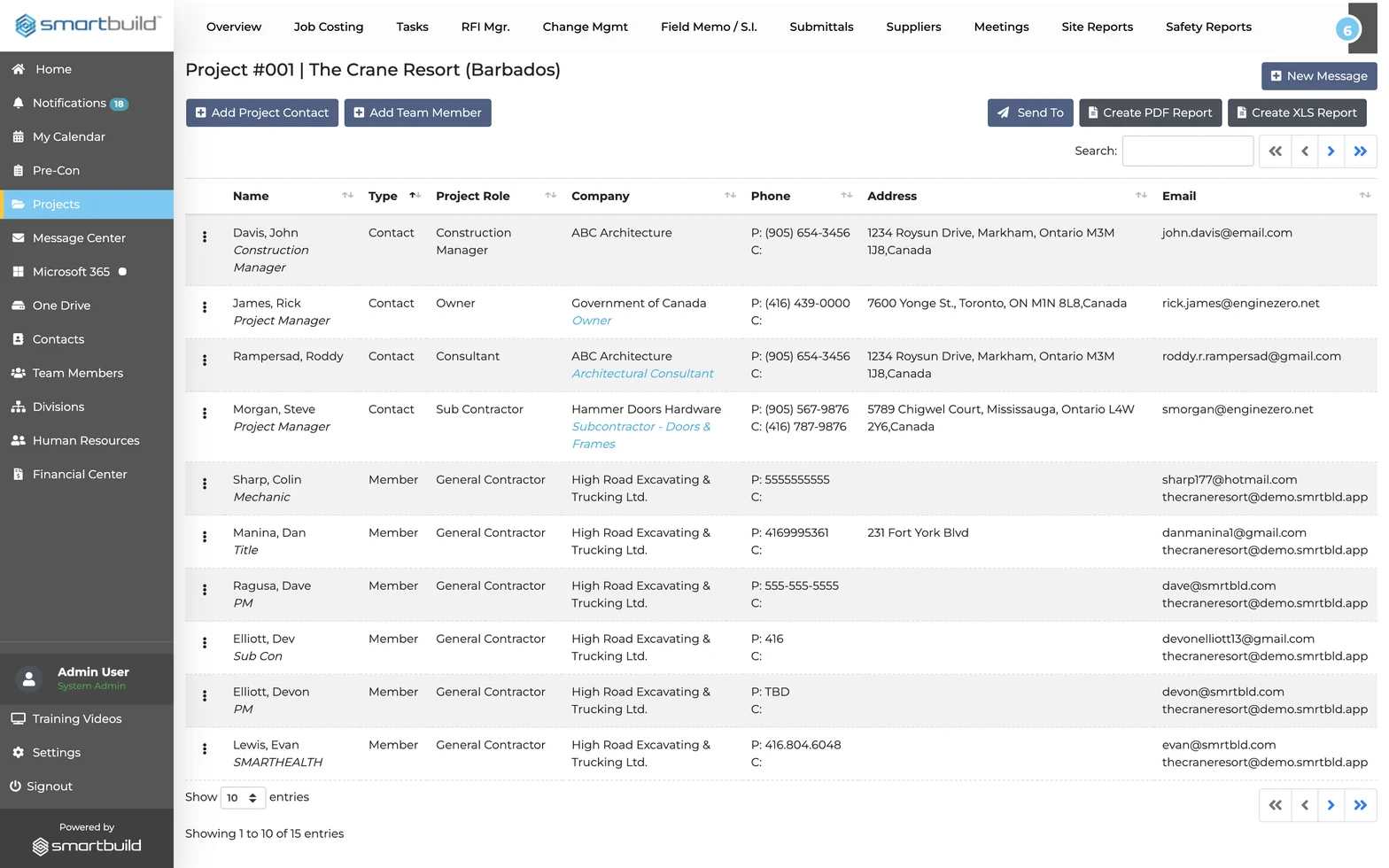Open row actions menu for James, Rick
The width and height of the screenshot is (1389, 868).
click(205, 307)
